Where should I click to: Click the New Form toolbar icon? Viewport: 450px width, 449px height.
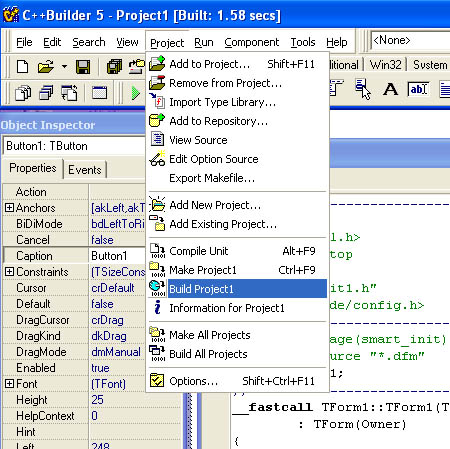[99, 93]
